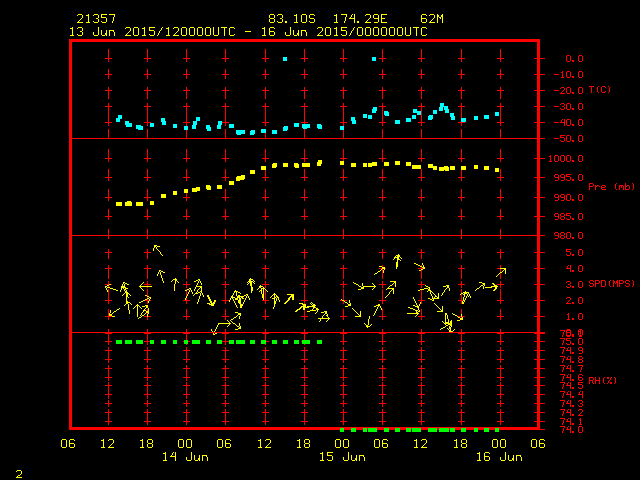The height and width of the screenshot is (480, 640).
Task: Pick the "2.0" wind speed tick label
Action: point(574,301)
